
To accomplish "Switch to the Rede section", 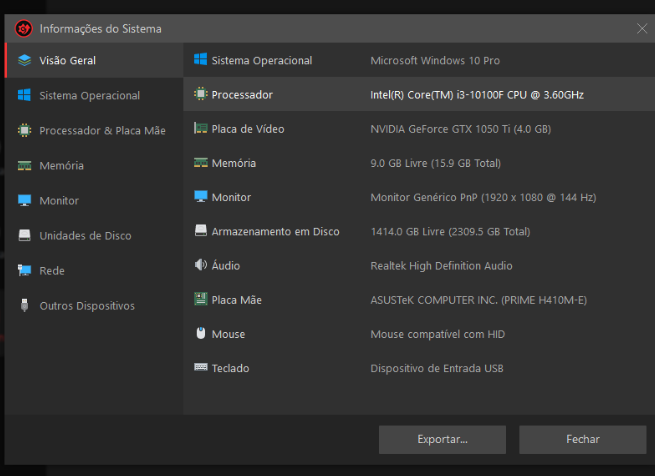I will (x=94, y=271).
